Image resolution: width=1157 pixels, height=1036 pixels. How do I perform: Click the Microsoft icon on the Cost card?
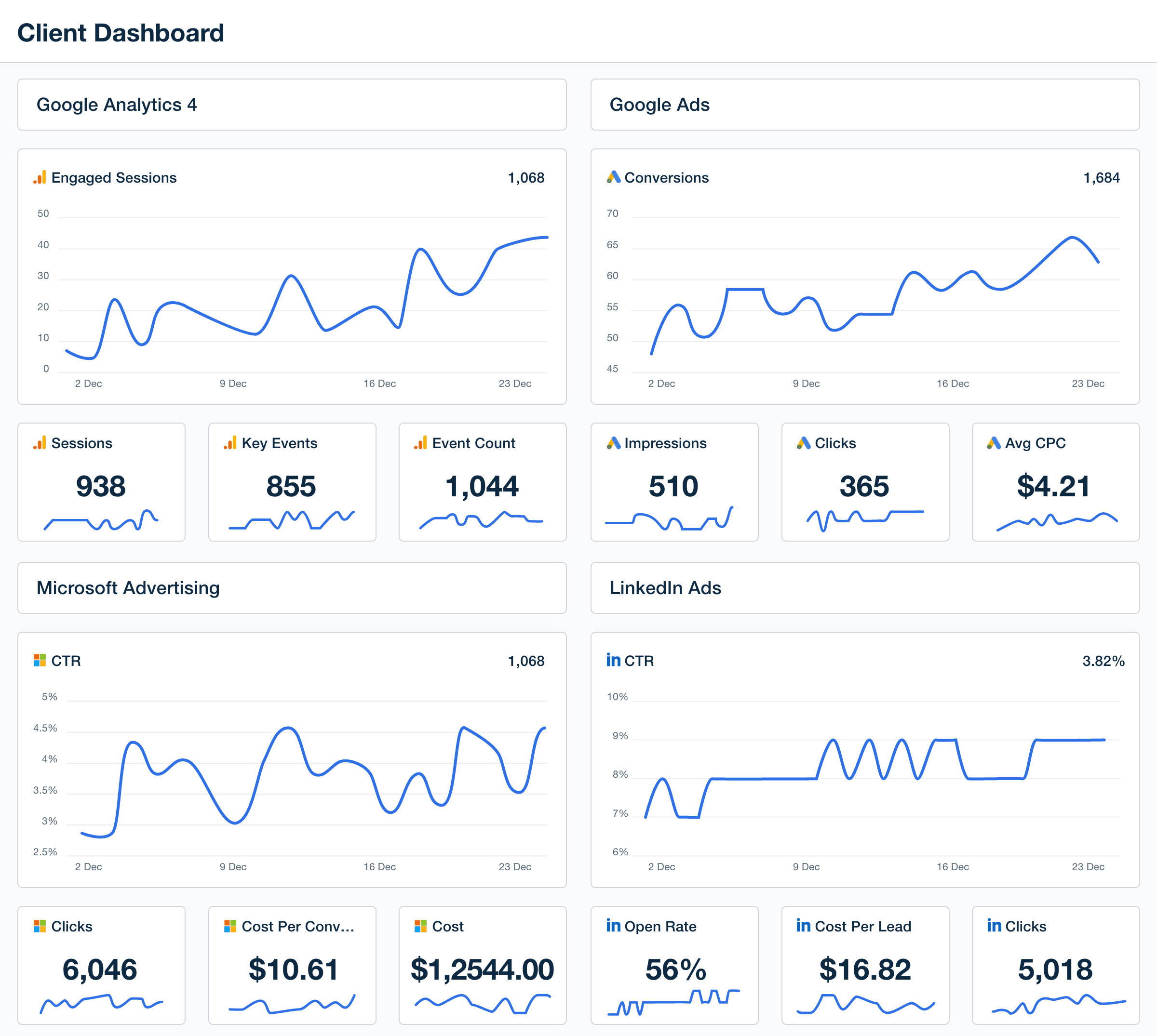coord(421,926)
